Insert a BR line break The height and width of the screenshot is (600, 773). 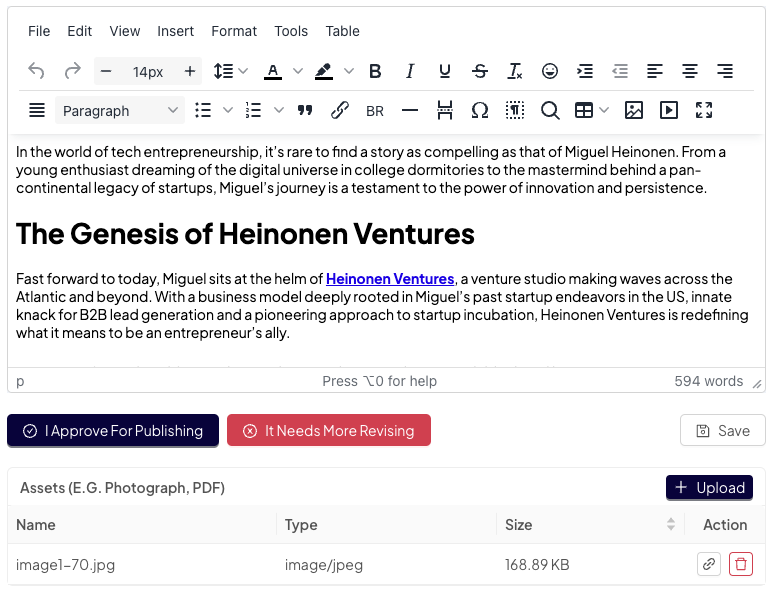[x=375, y=111]
